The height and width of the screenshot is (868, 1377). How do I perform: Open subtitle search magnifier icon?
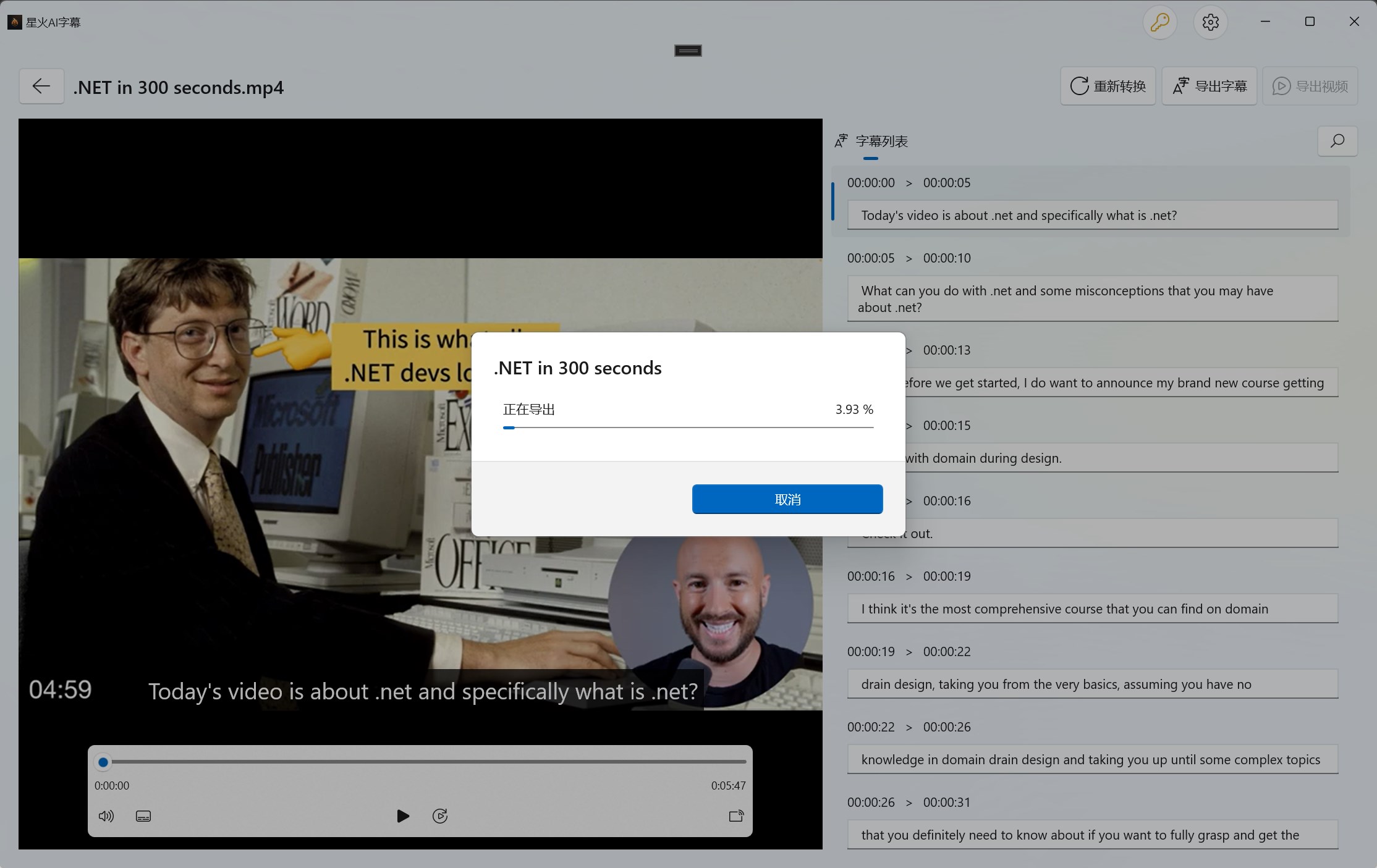click(1337, 141)
